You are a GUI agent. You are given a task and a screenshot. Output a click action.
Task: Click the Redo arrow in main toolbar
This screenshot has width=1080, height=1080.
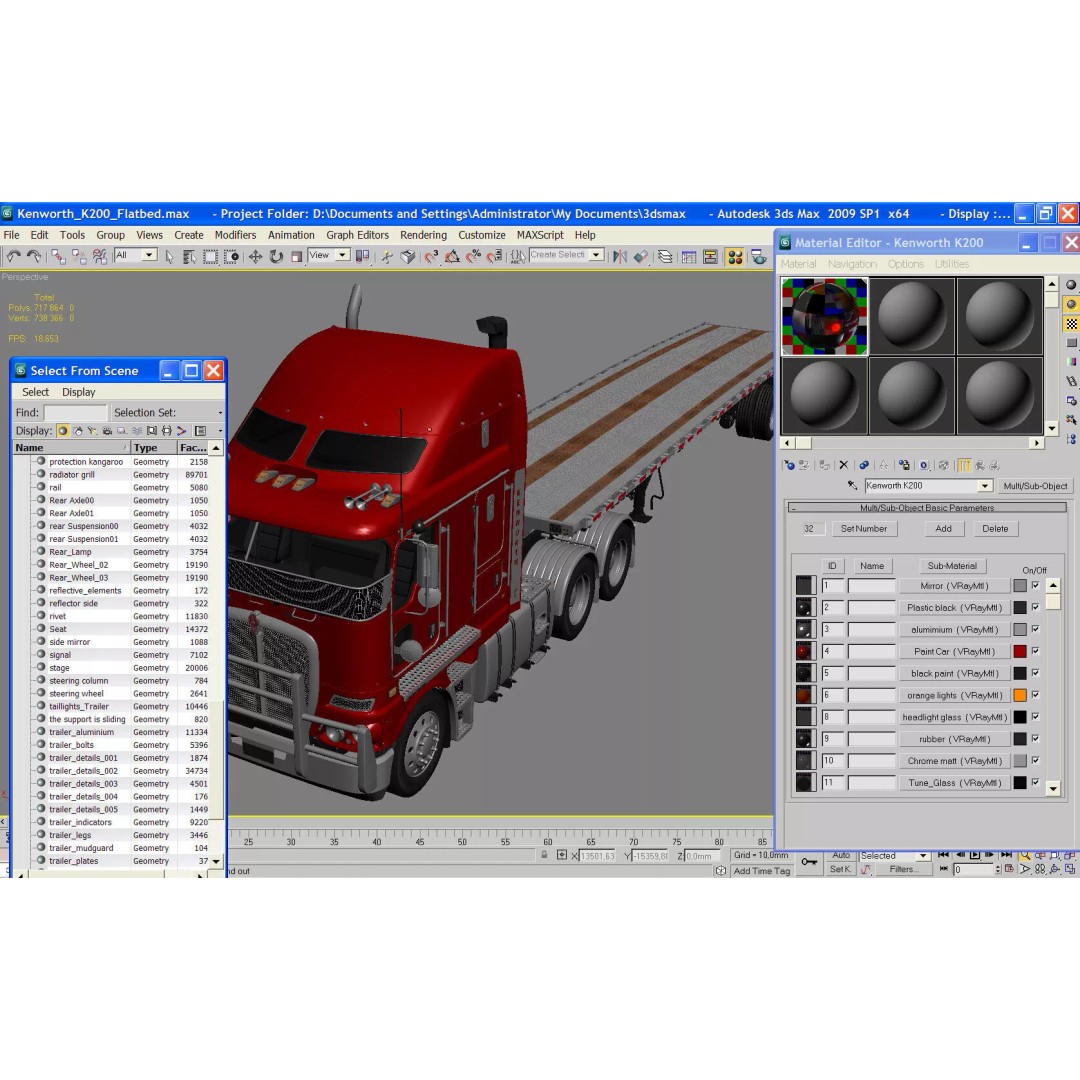click(34, 256)
